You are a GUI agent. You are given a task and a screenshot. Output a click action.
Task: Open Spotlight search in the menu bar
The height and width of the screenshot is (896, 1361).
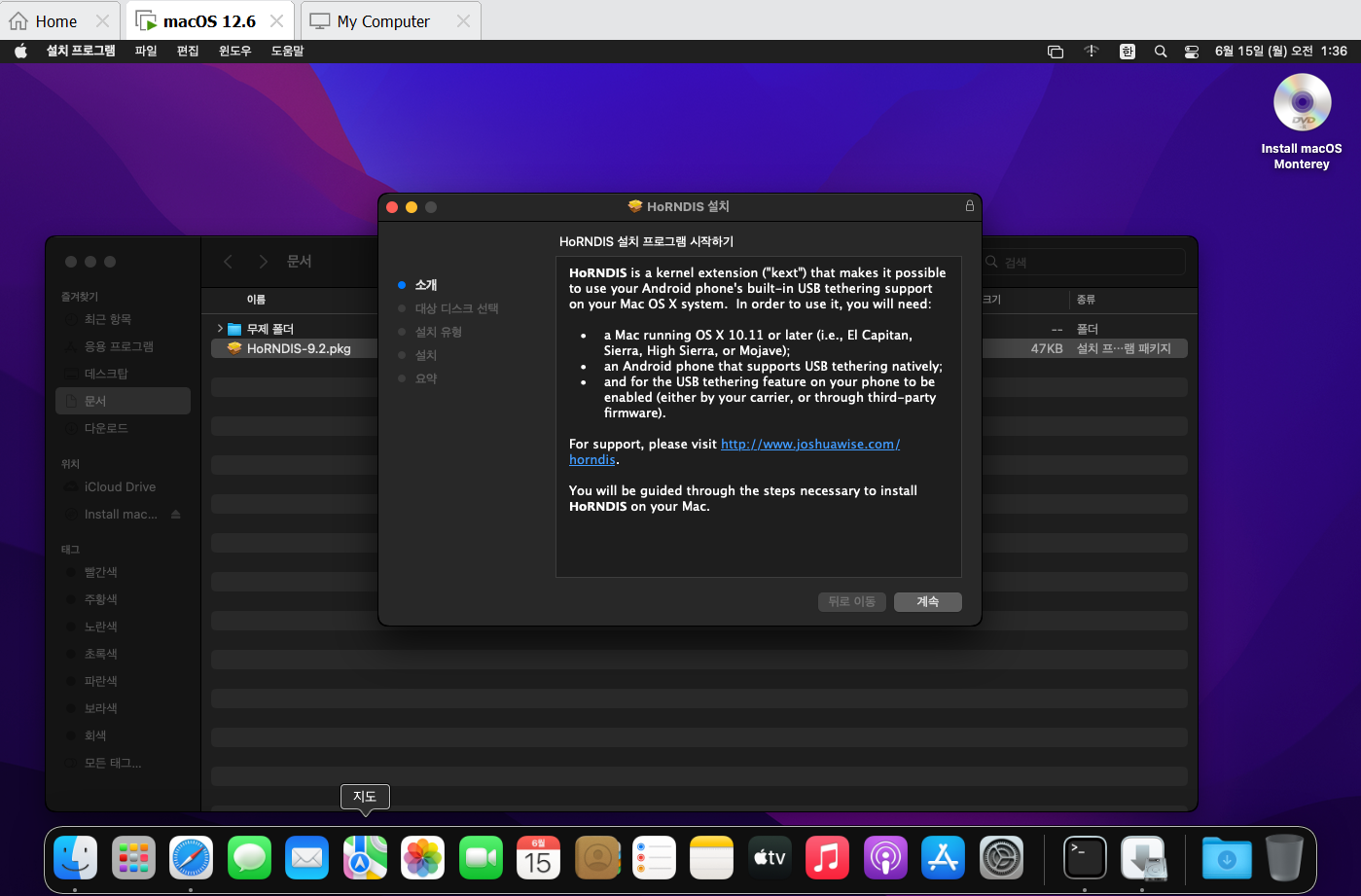[x=1161, y=52]
